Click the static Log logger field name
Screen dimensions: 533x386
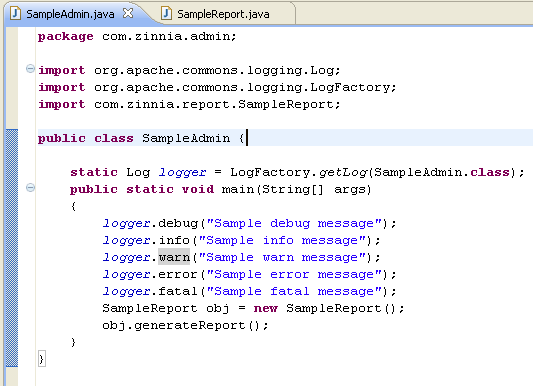182,173
